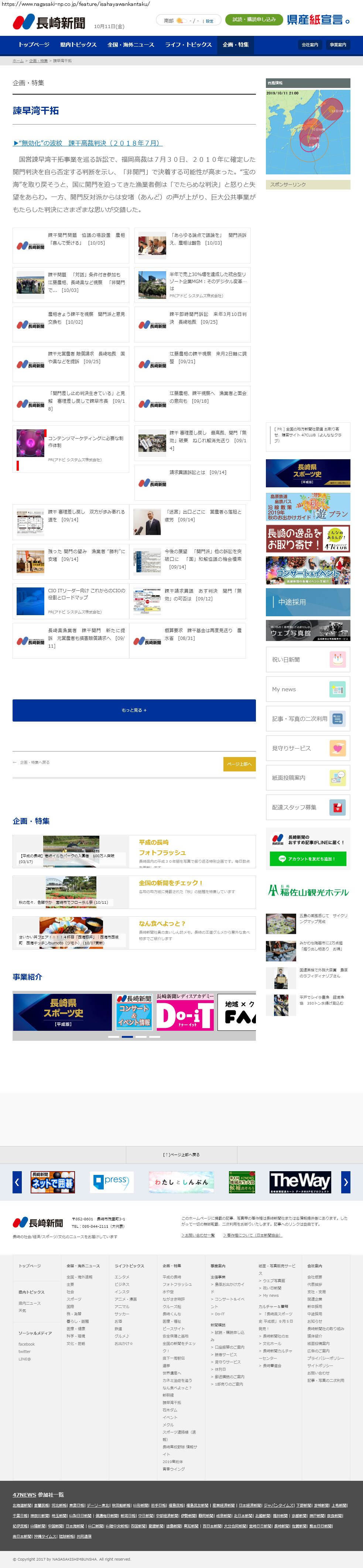Open トップページ in the navigation bar
363x1568 pixels.
click(34, 45)
